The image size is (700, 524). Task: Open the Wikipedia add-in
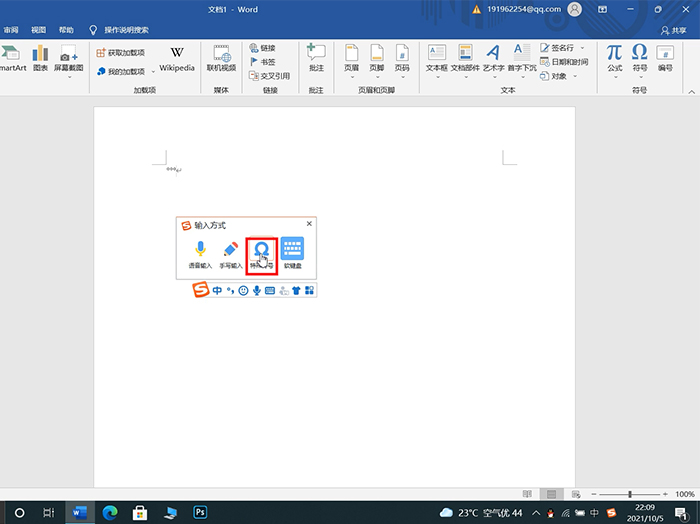click(177, 59)
